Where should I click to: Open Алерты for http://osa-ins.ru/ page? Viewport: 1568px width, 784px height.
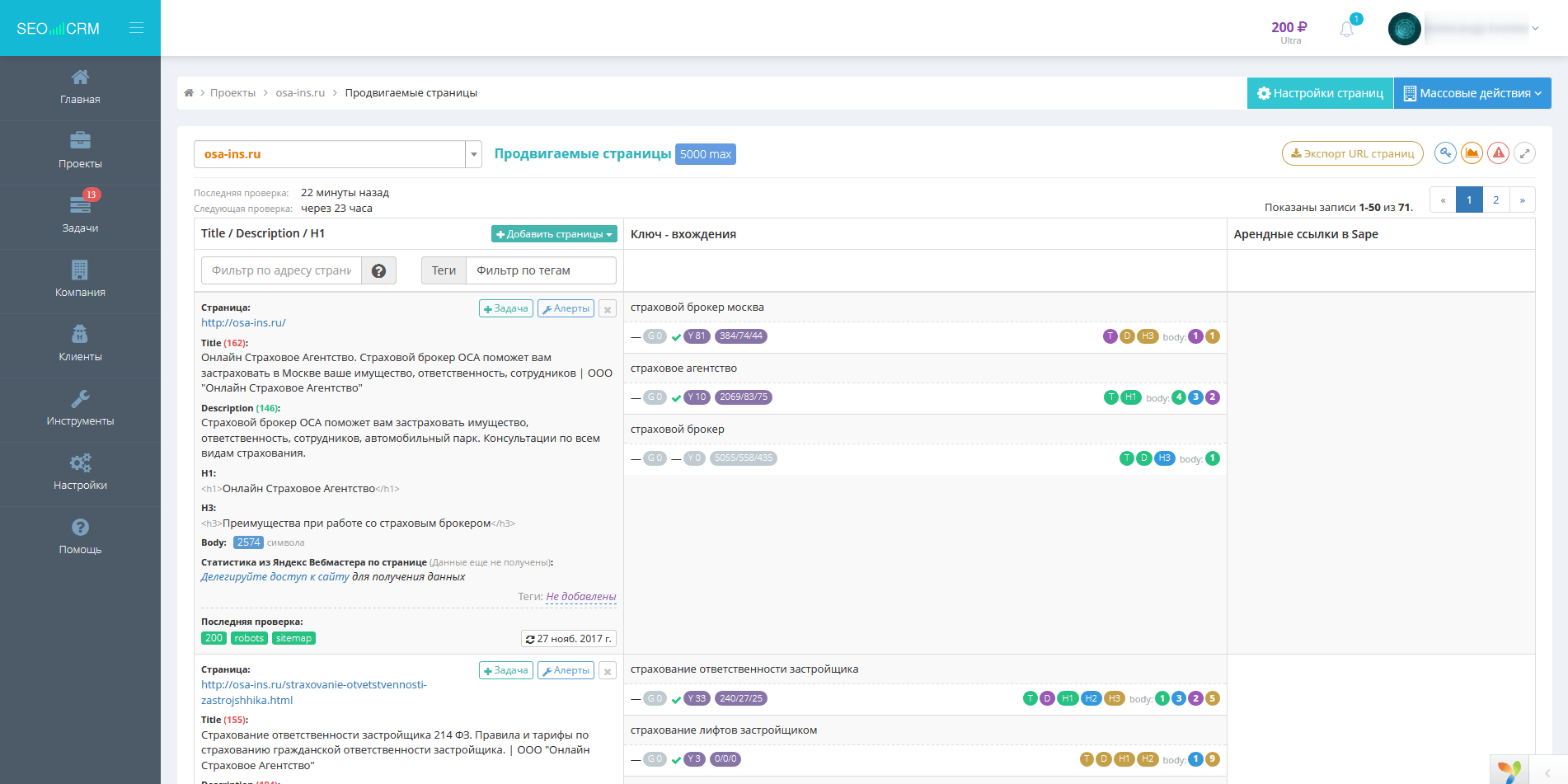click(566, 309)
